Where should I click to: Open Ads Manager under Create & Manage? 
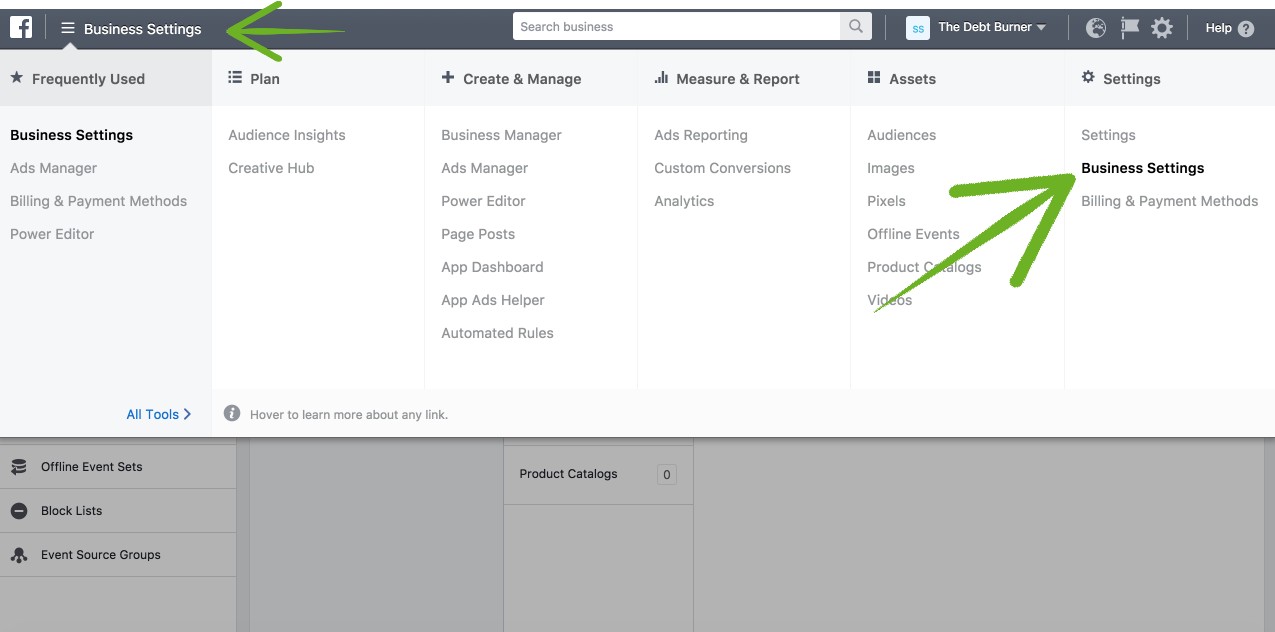[x=484, y=168]
